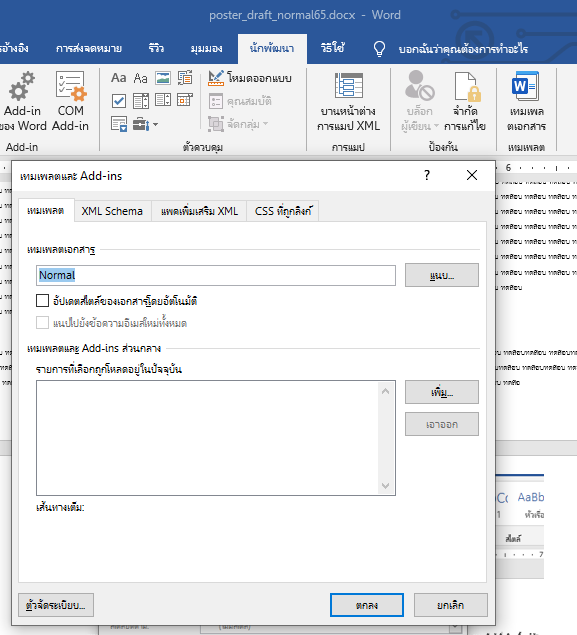The width and height of the screenshot is (577, 635).
Task: Click the Word Add-in gears icon
Action: pyautogui.click(x=21, y=87)
